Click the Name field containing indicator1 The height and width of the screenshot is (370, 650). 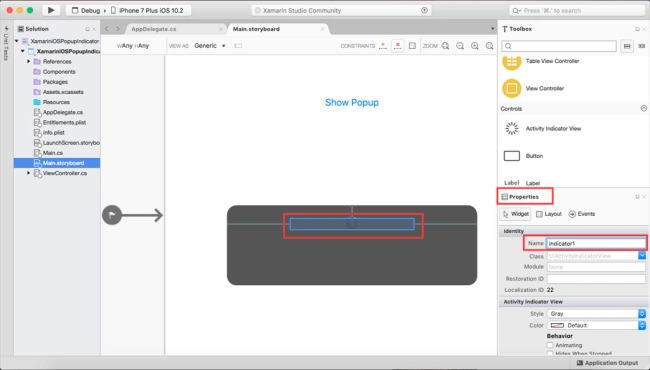tap(596, 244)
